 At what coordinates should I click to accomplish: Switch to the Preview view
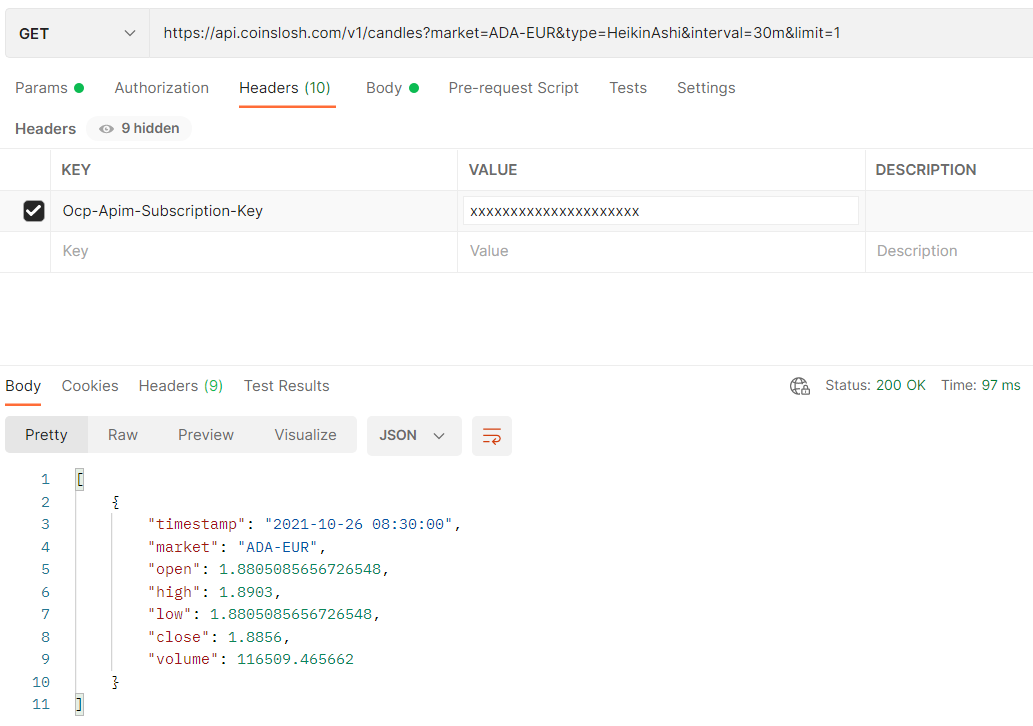click(x=206, y=435)
